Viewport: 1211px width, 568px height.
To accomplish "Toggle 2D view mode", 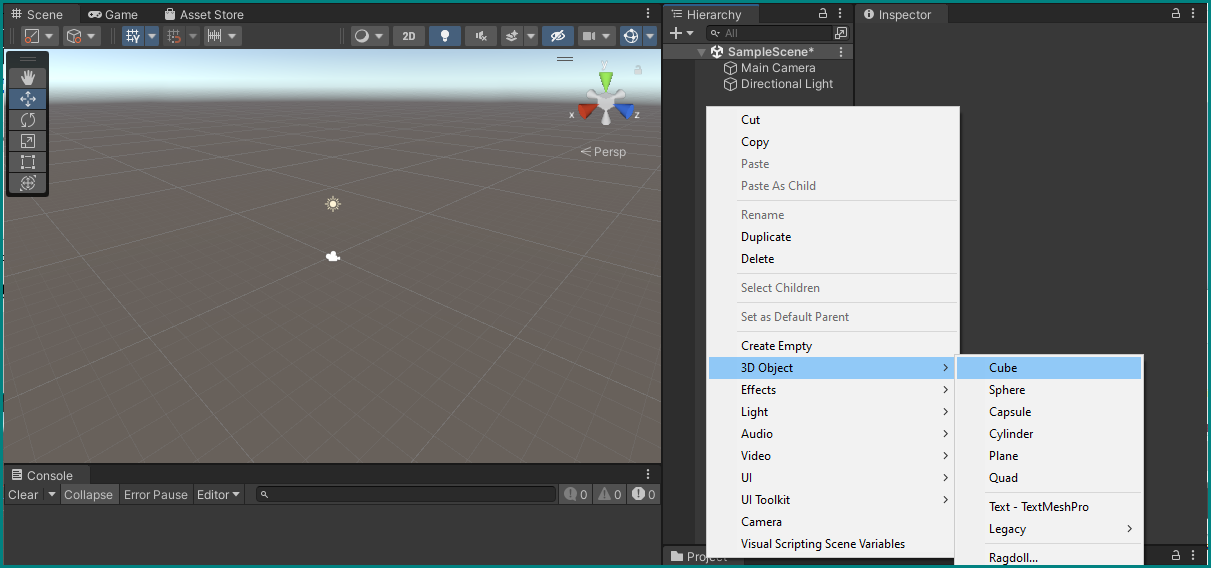I will point(408,36).
